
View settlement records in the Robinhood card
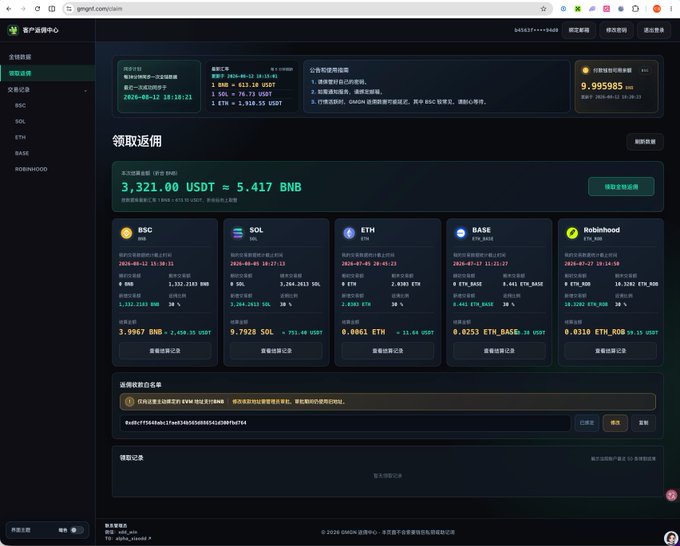(611, 351)
